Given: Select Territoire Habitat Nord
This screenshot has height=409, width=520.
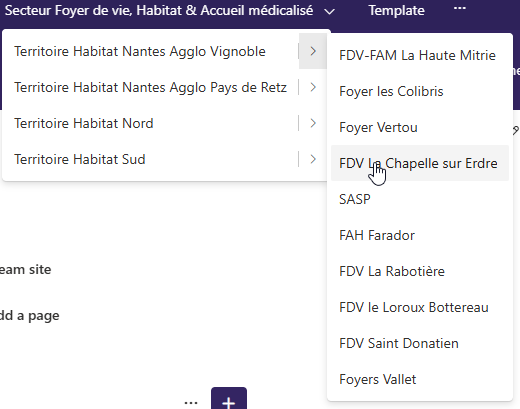Looking at the screenshot, I should click(x=84, y=123).
